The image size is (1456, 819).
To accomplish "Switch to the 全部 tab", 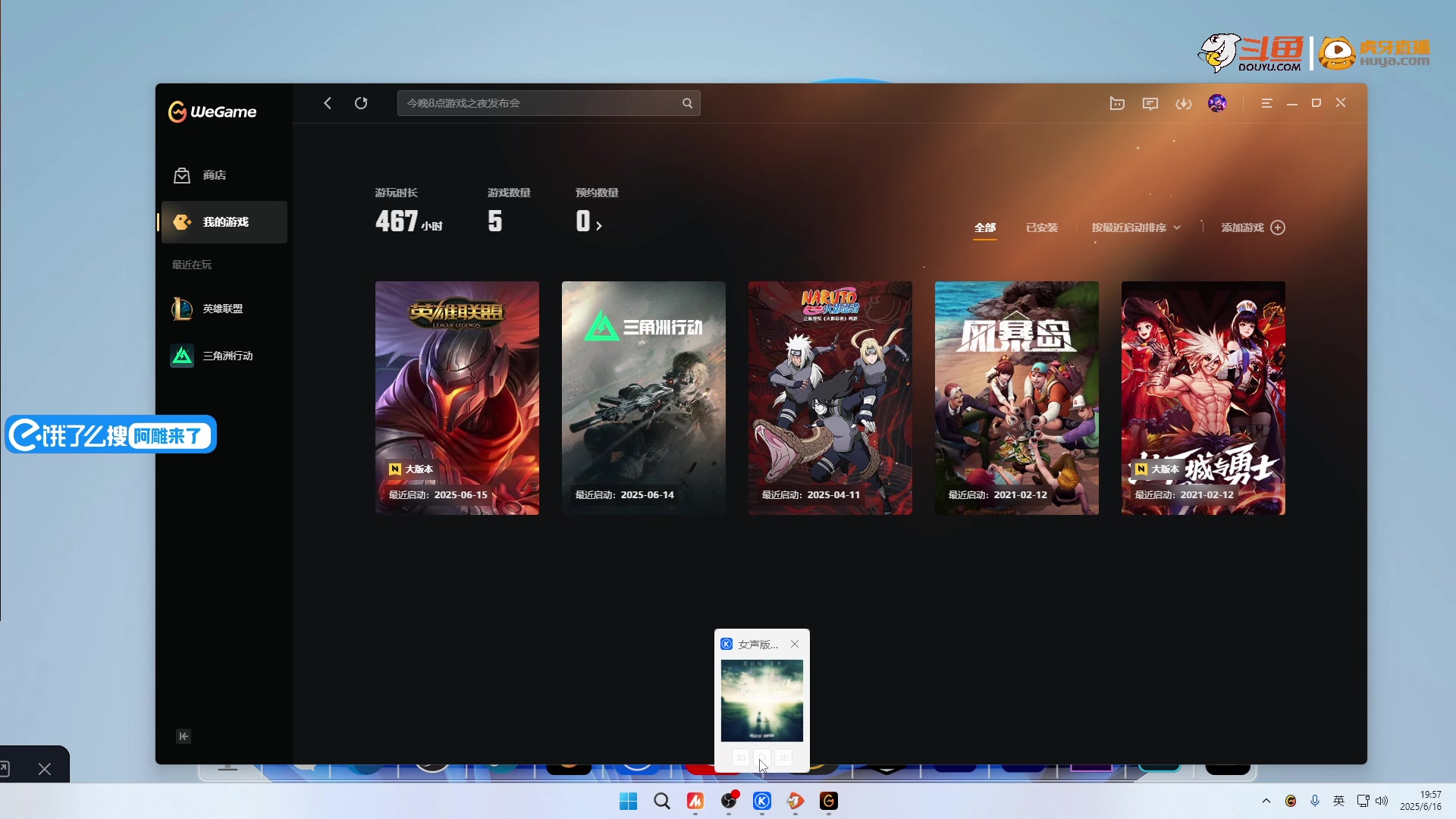I will (x=985, y=227).
